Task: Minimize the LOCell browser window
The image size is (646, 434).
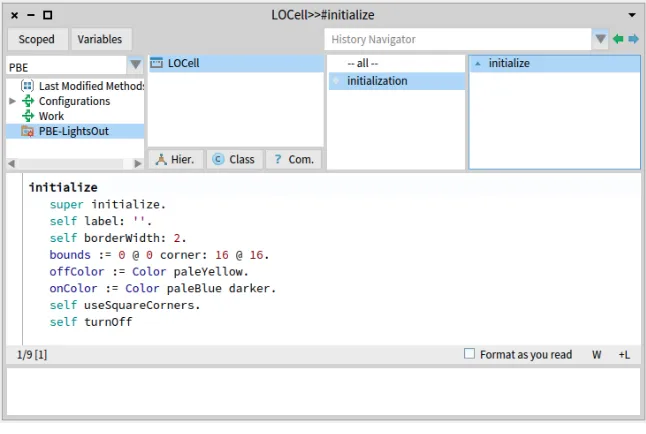Action: pos(31,15)
